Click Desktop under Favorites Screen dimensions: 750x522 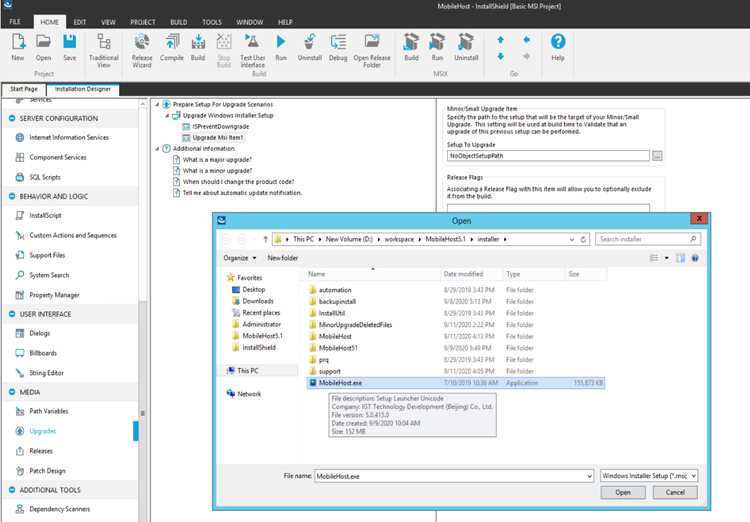(254, 289)
